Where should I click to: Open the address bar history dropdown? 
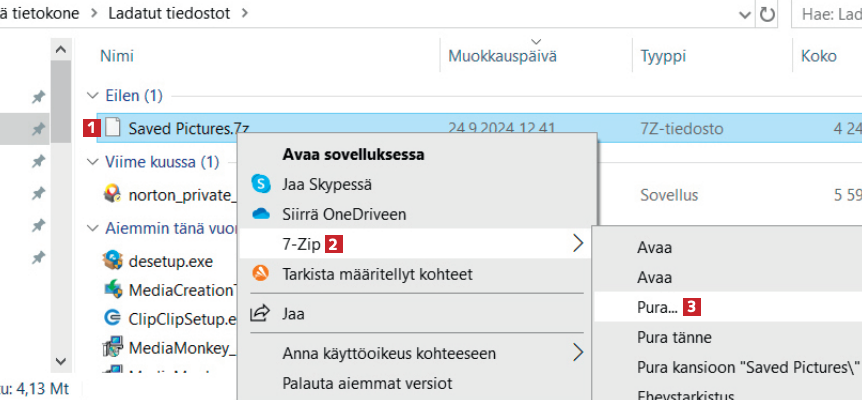(744, 15)
